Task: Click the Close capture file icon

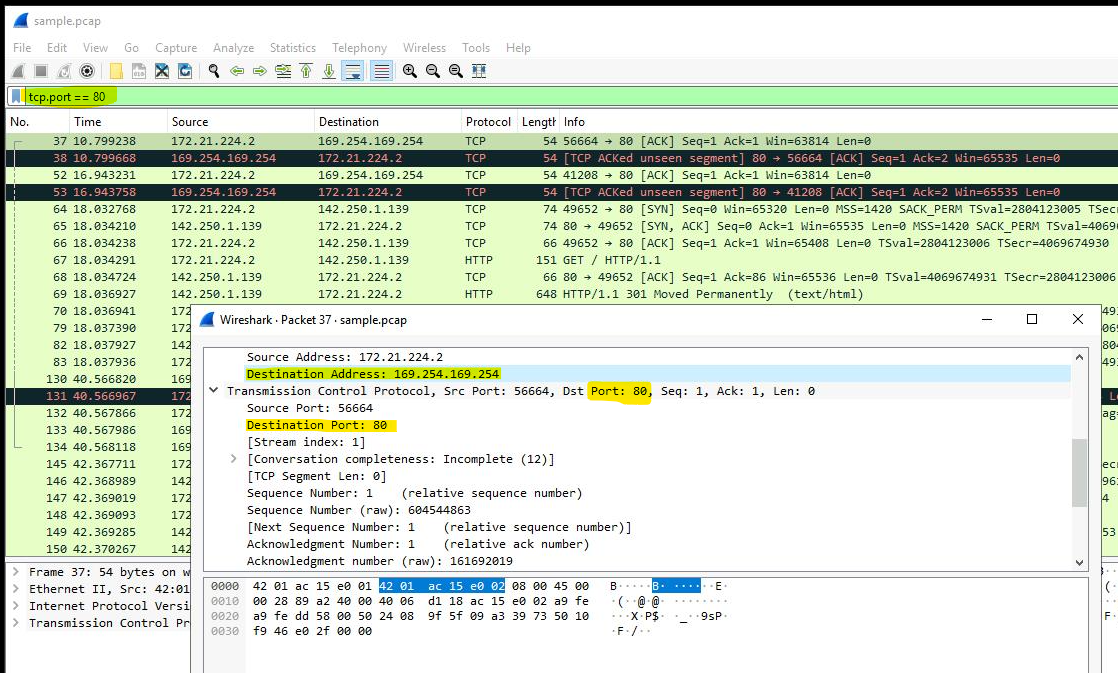Action: 161,71
